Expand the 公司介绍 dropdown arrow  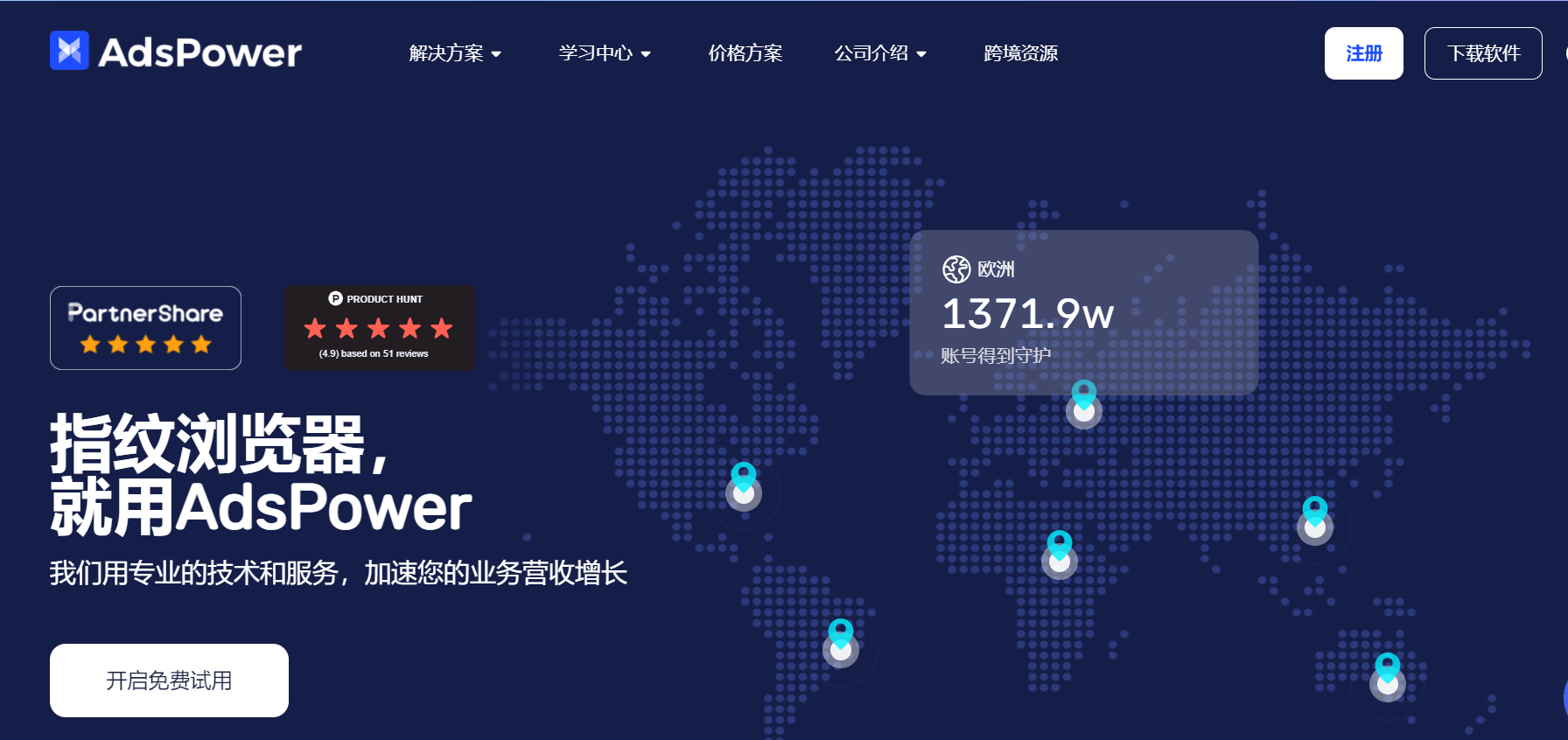921,54
